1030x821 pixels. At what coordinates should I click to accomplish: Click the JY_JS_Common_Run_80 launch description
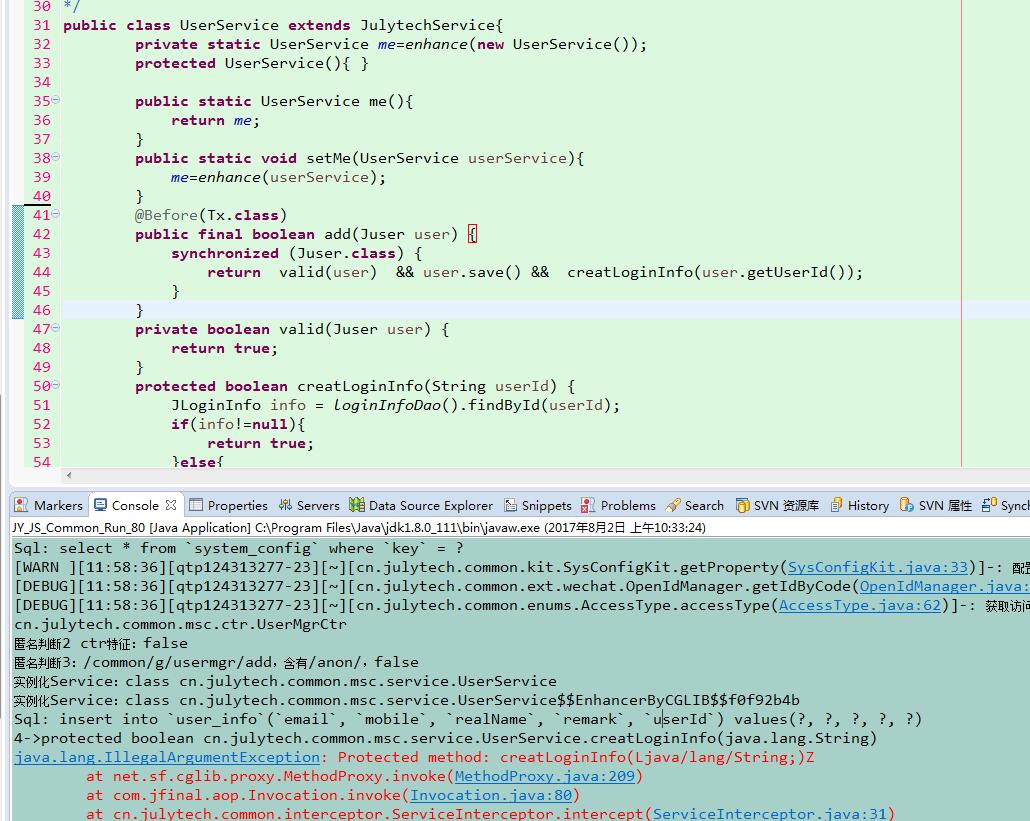[359, 527]
